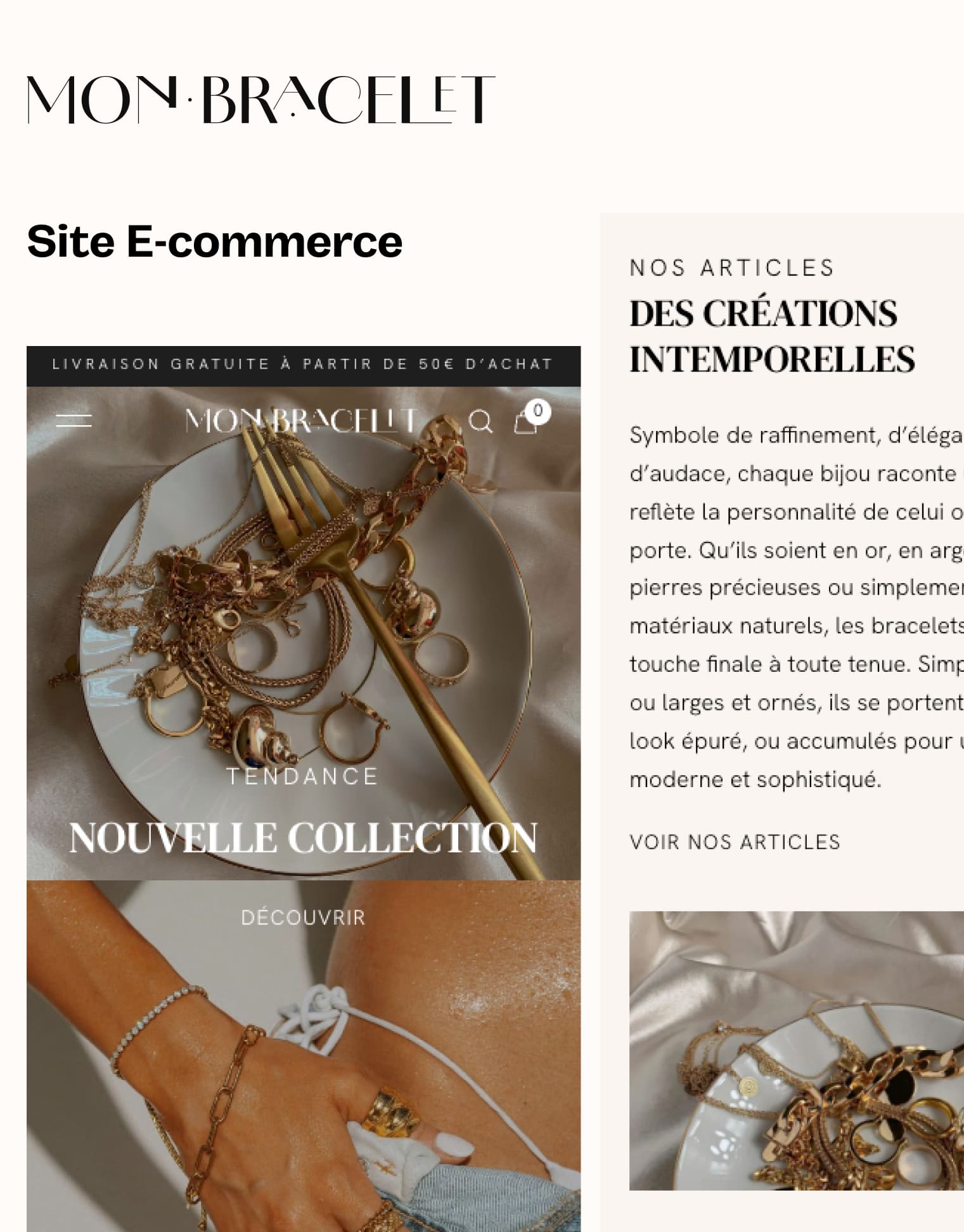Open the hamburger menu icon
Image resolution: width=964 pixels, height=1232 pixels.
tap(74, 420)
